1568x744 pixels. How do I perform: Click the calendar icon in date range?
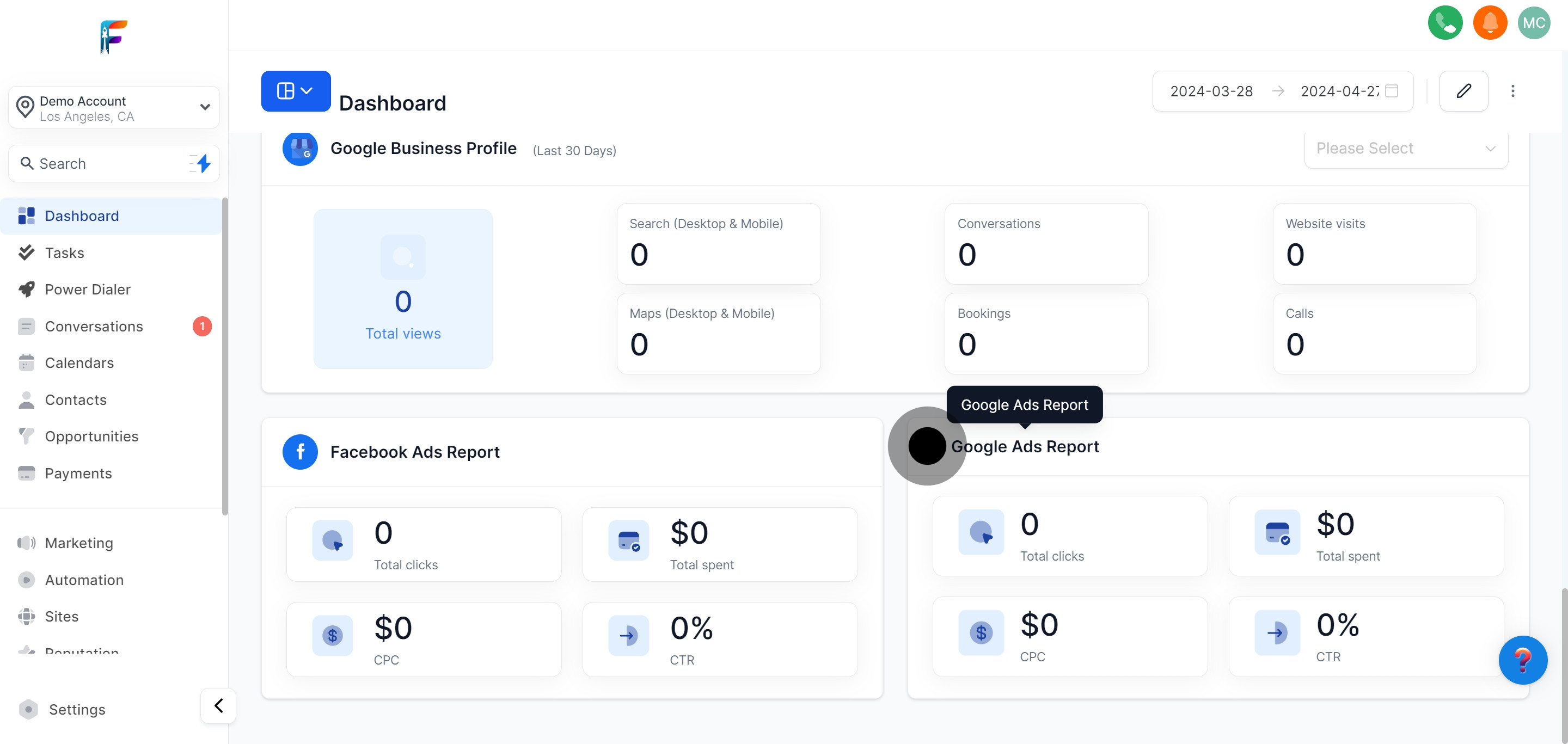pyautogui.click(x=1392, y=91)
